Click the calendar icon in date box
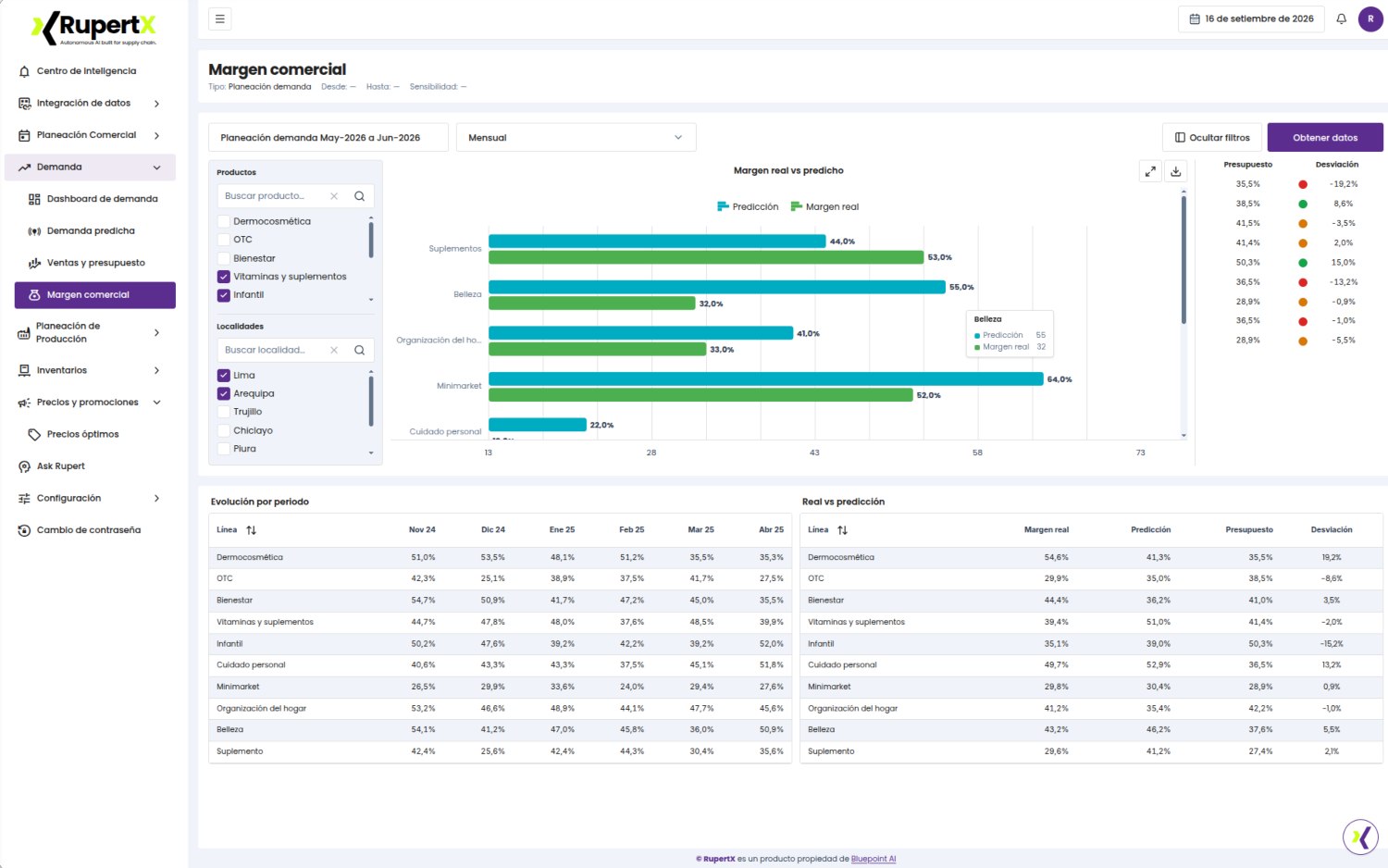1388x868 pixels. [1195, 19]
